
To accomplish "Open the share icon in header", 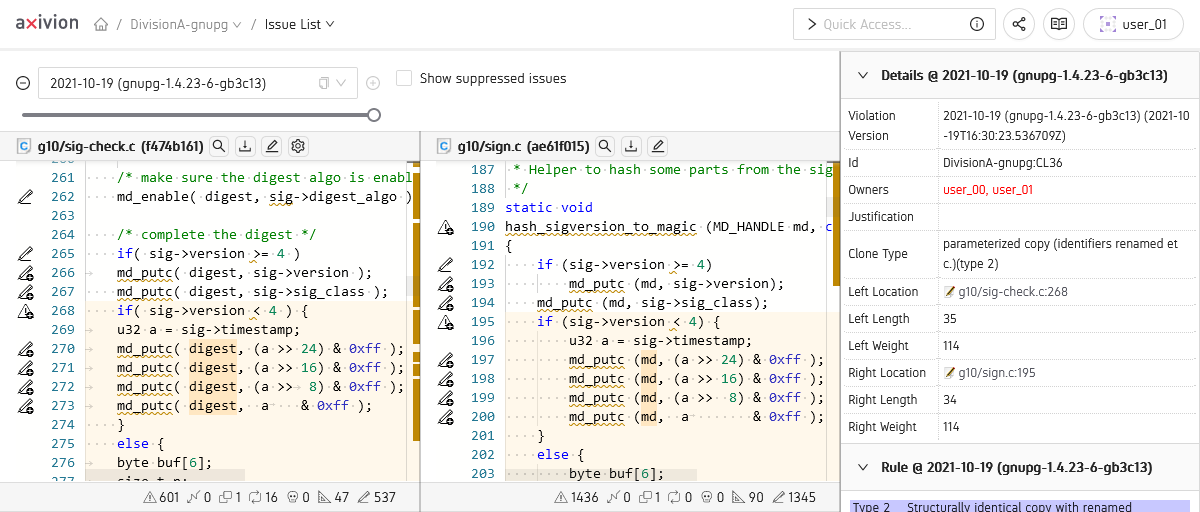I will tap(1019, 25).
